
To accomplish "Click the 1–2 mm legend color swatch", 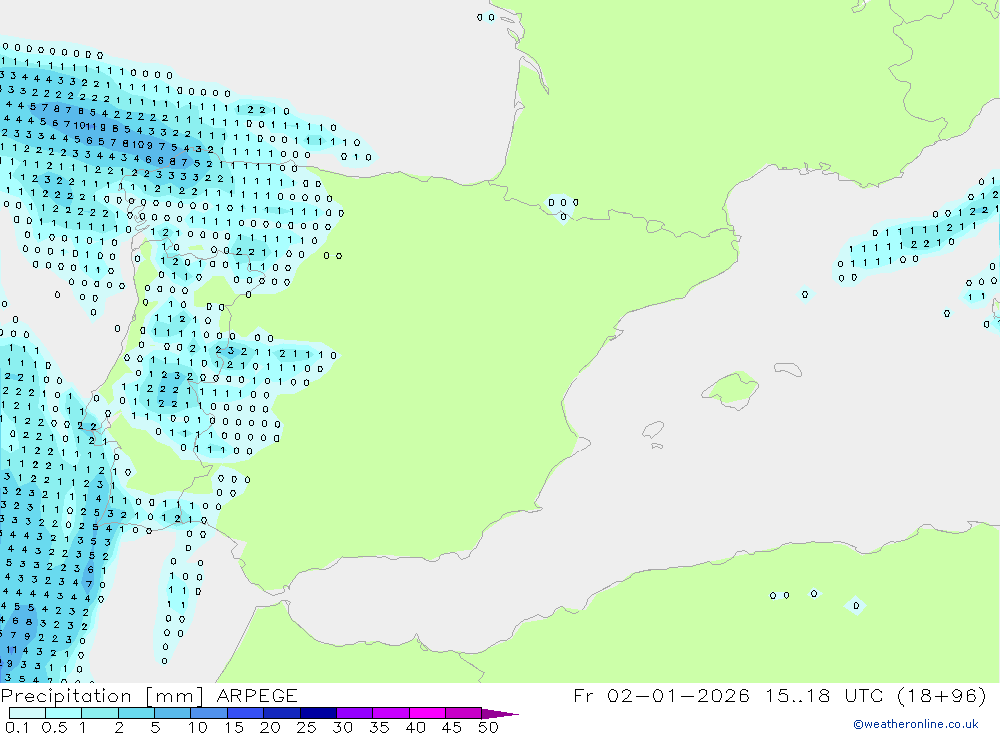I will click(x=100, y=713).
